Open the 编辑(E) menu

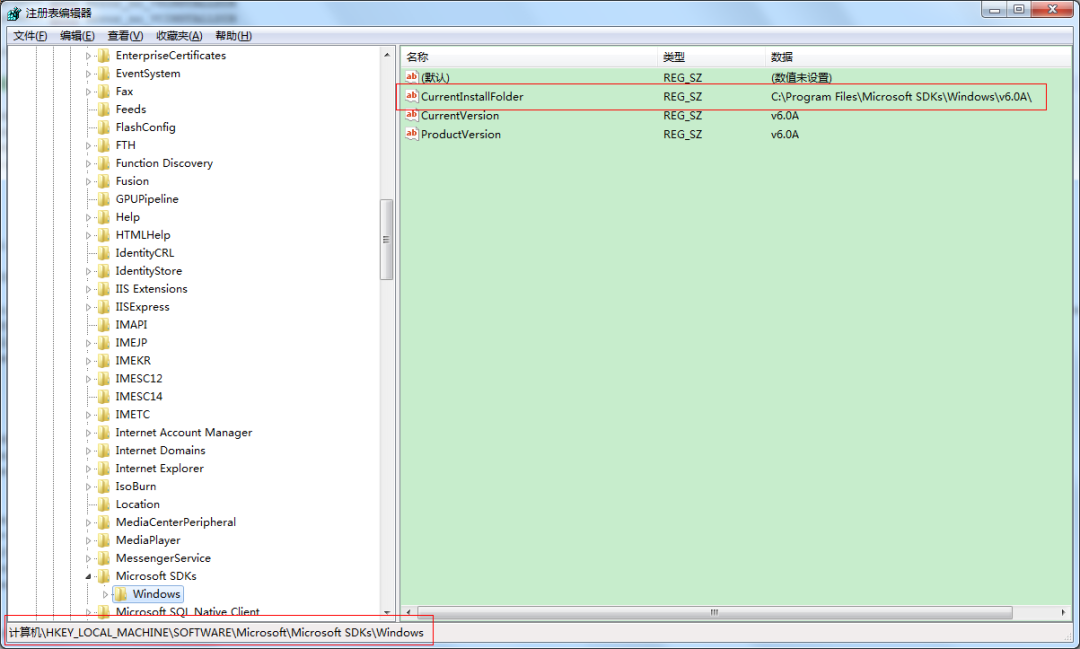[77, 36]
